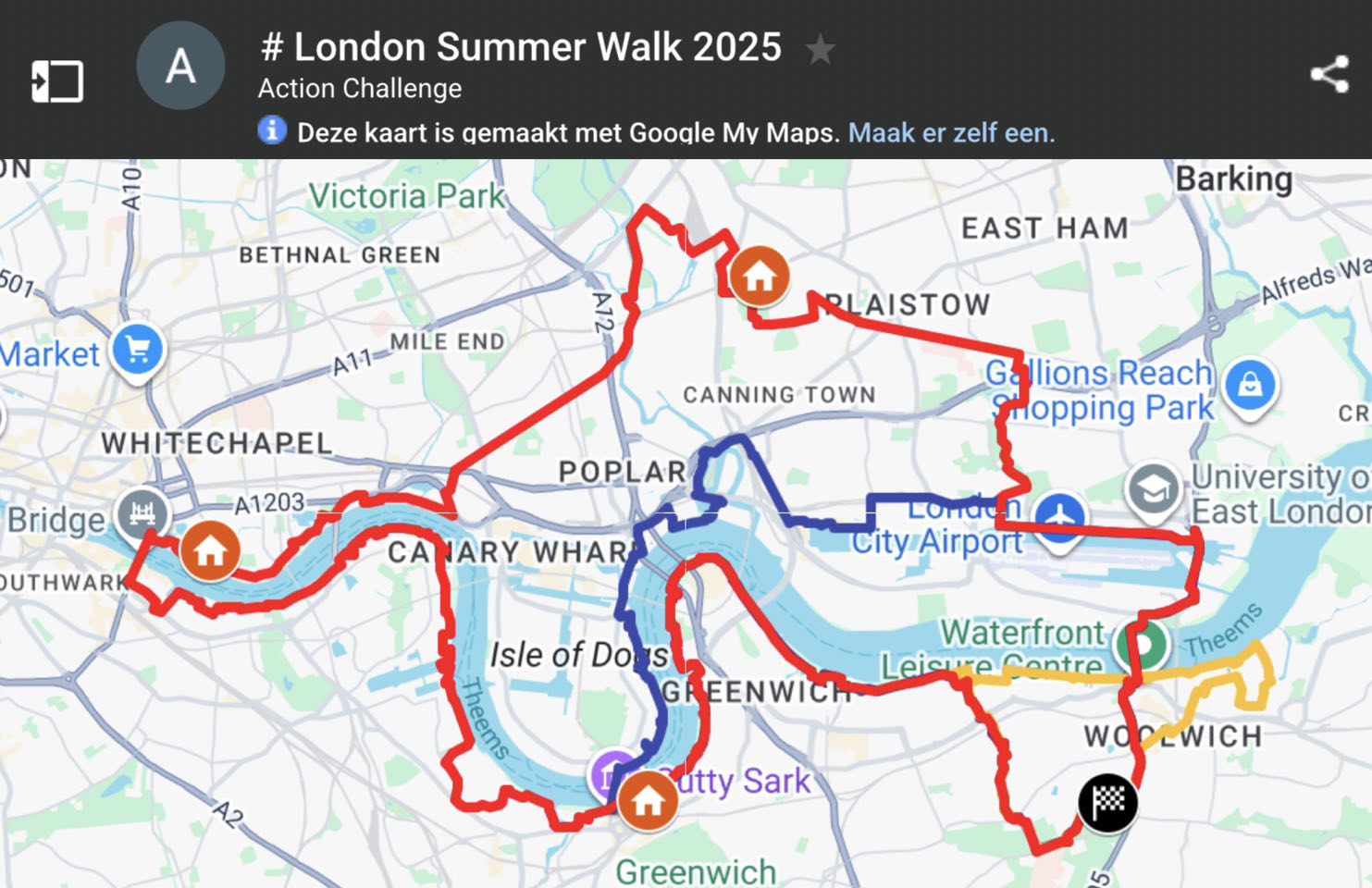Star the London Summer Walk 2025 map
1372x888 pixels.
click(820, 49)
